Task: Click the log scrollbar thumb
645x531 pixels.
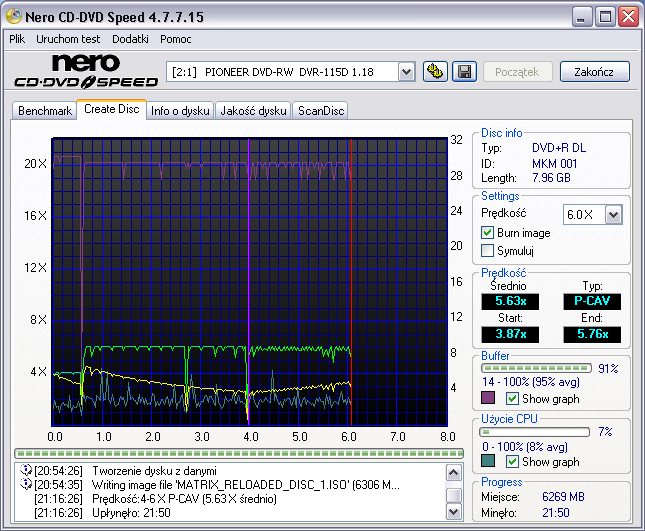Action: (453, 495)
